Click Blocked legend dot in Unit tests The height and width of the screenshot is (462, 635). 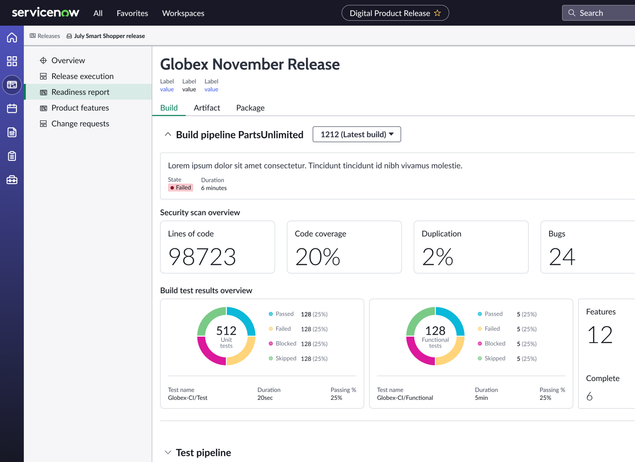click(x=271, y=343)
